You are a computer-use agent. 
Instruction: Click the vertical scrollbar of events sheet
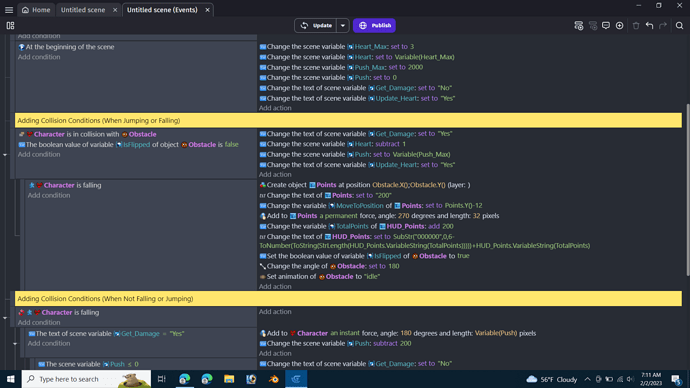(687, 189)
